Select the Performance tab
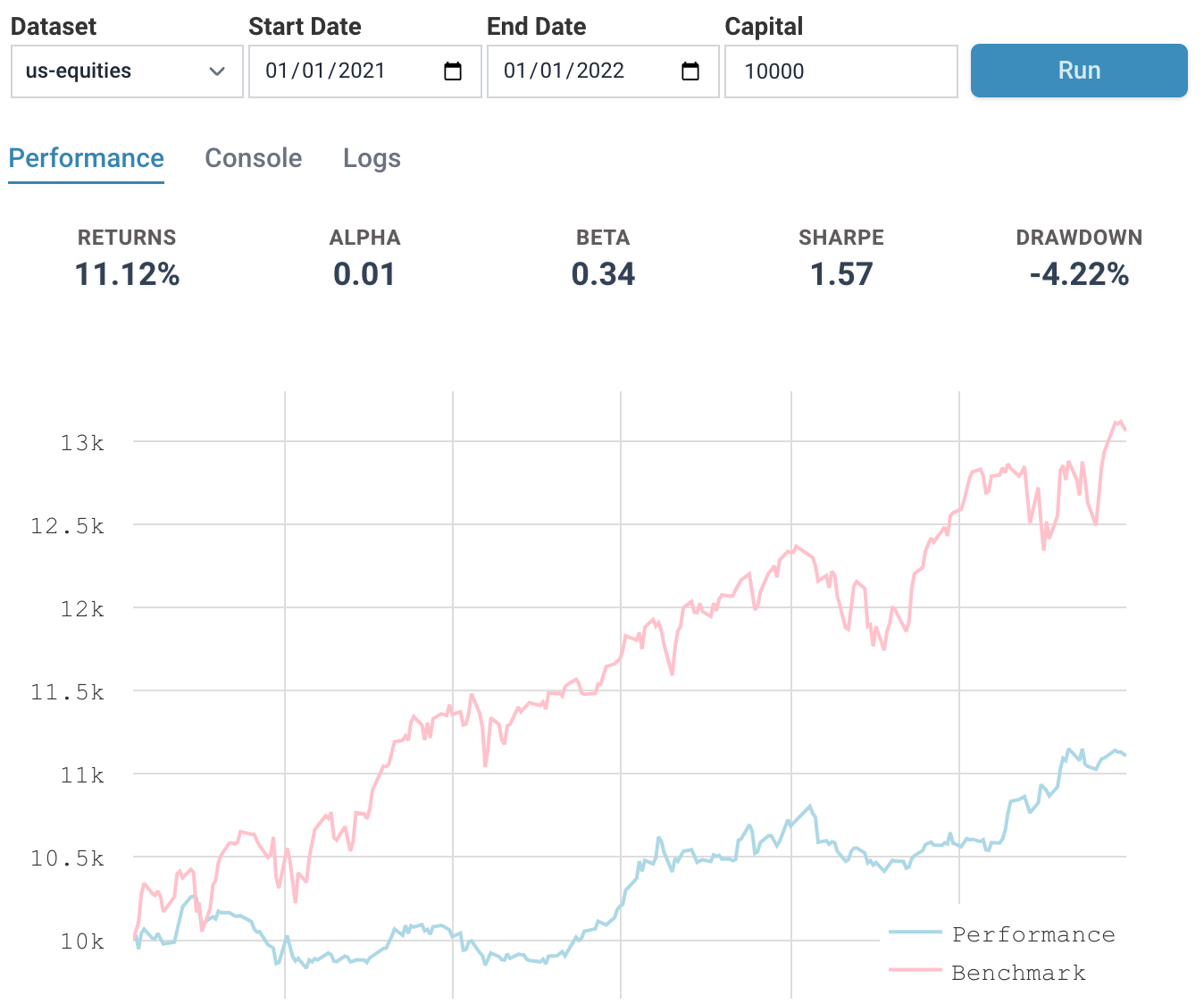Image resolution: width=1204 pixels, height=1004 pixels. click(87, 158)
